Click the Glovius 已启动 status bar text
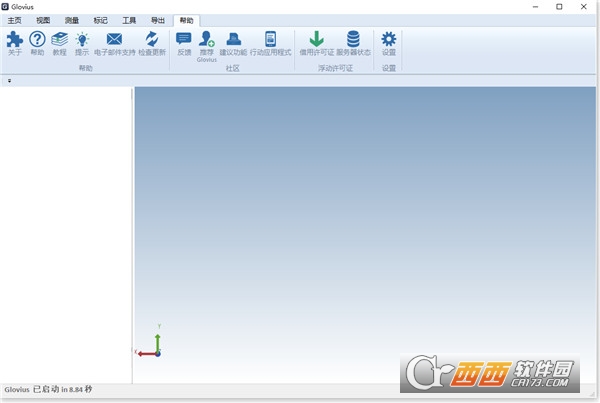Screen dimensions: 600x403 (x=48, y=389)
